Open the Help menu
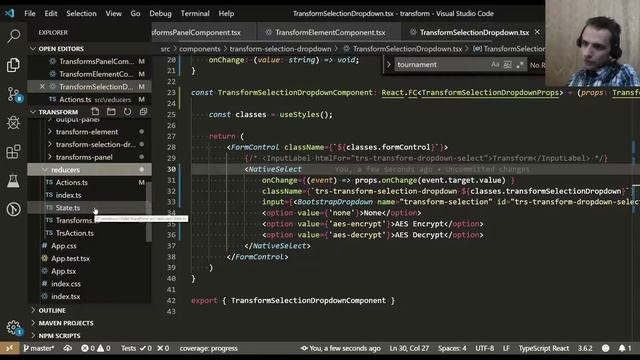 tap(226, 13)
